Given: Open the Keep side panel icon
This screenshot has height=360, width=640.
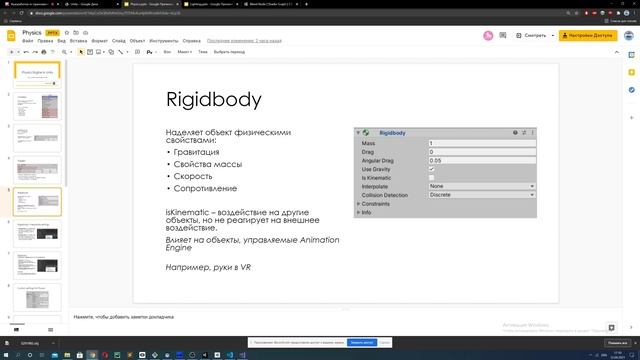Looking at the screenshot, I should [x=631, y=72].
